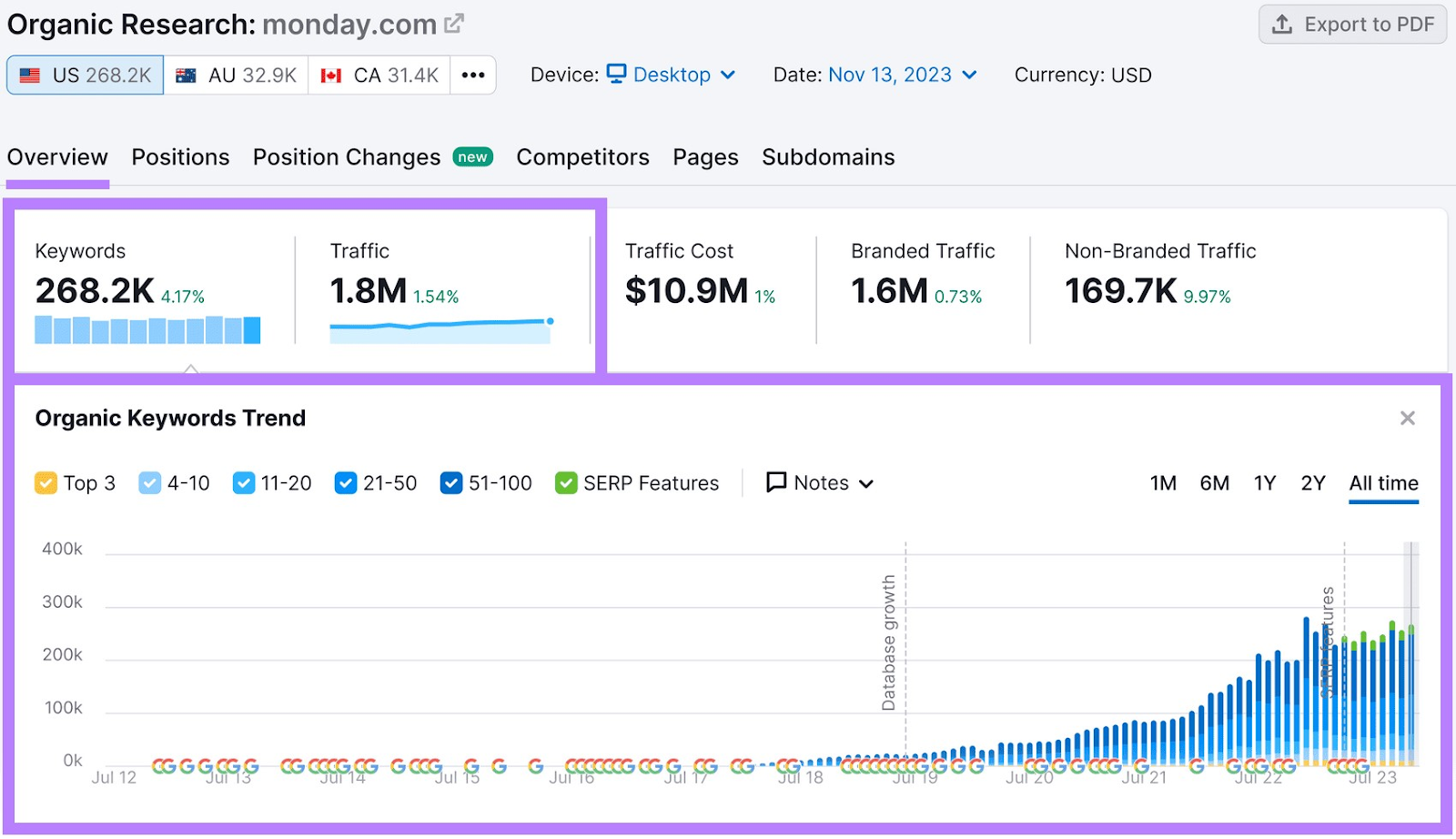1456x839 pixels.
Task: Click the Currency: USD label
Action: 1083,75
